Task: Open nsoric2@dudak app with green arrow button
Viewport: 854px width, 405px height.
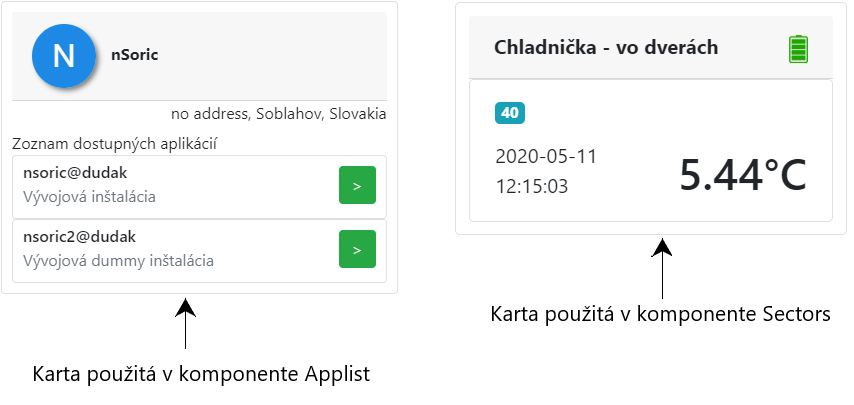Action: pyautogui.click(x=357, y=249)
